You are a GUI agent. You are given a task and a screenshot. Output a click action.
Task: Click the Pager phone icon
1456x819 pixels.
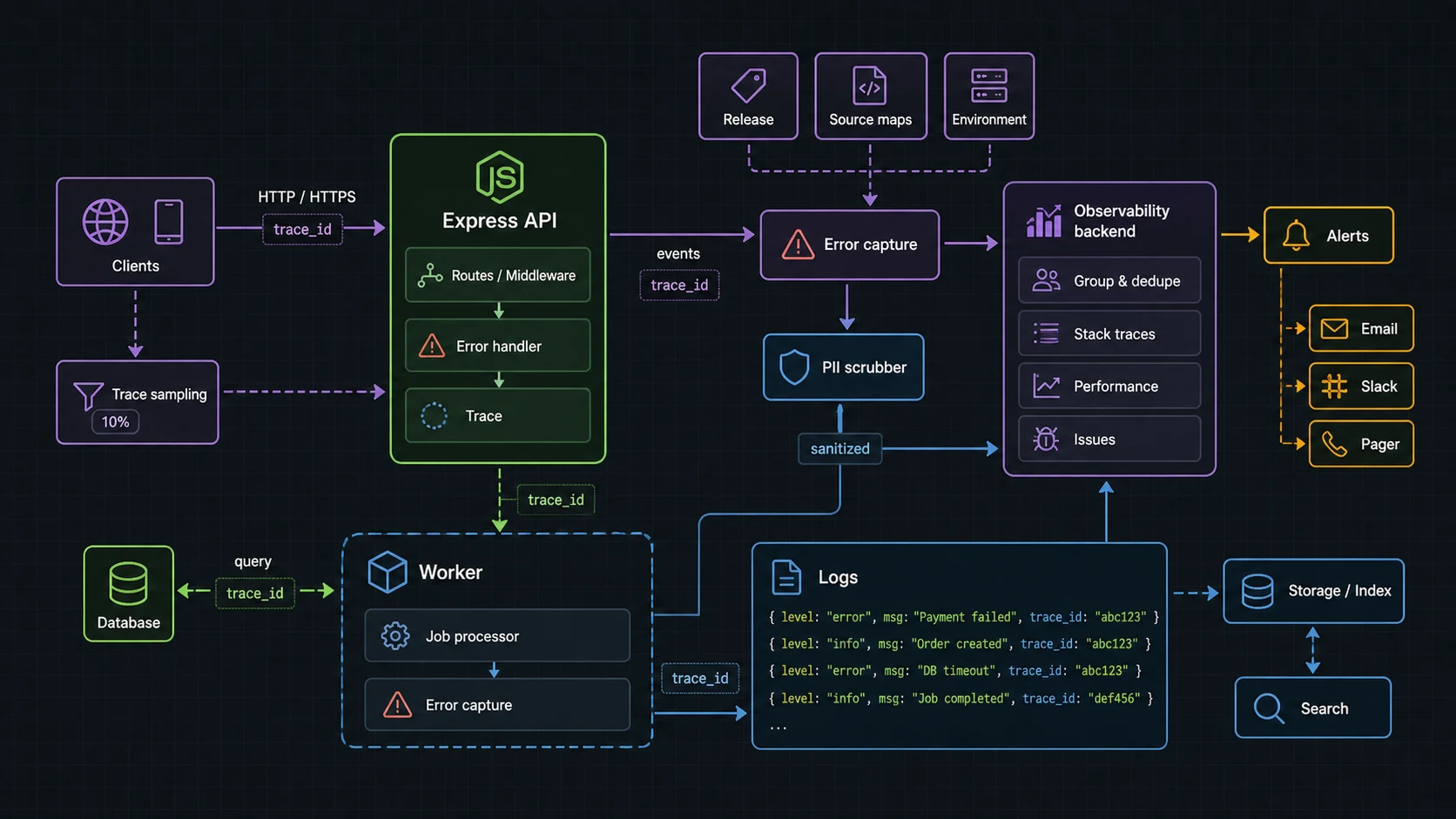[1334, 444]
